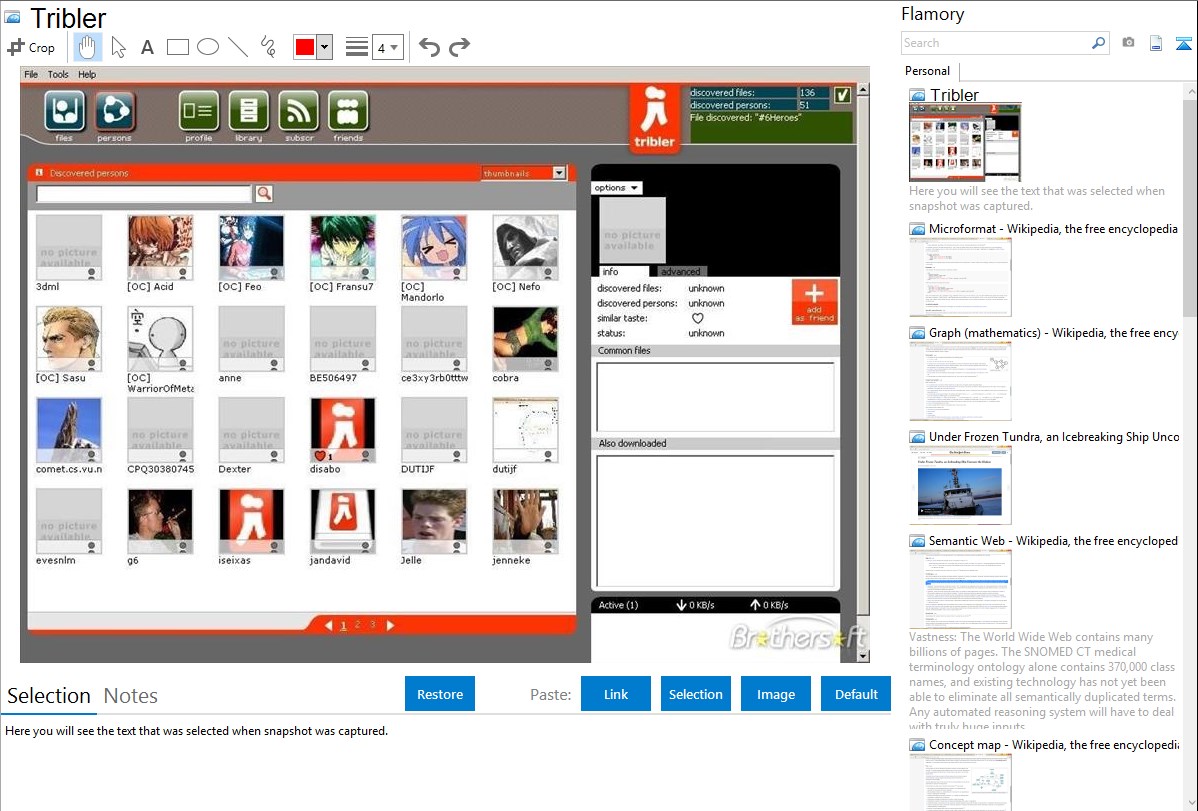Paste as Link button
The width and height of the screenshot is (1198, 811).
coord(616,694)
